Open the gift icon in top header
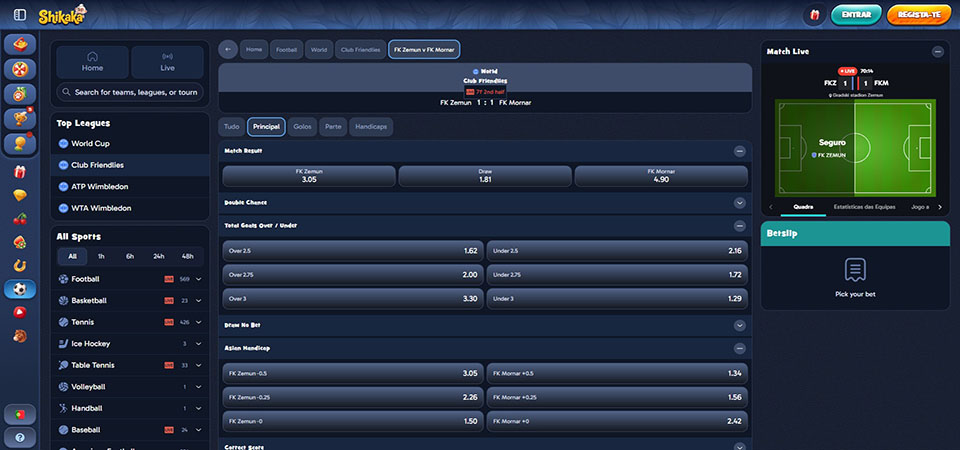This screenshot has width=960, height=450. (814, 15)
